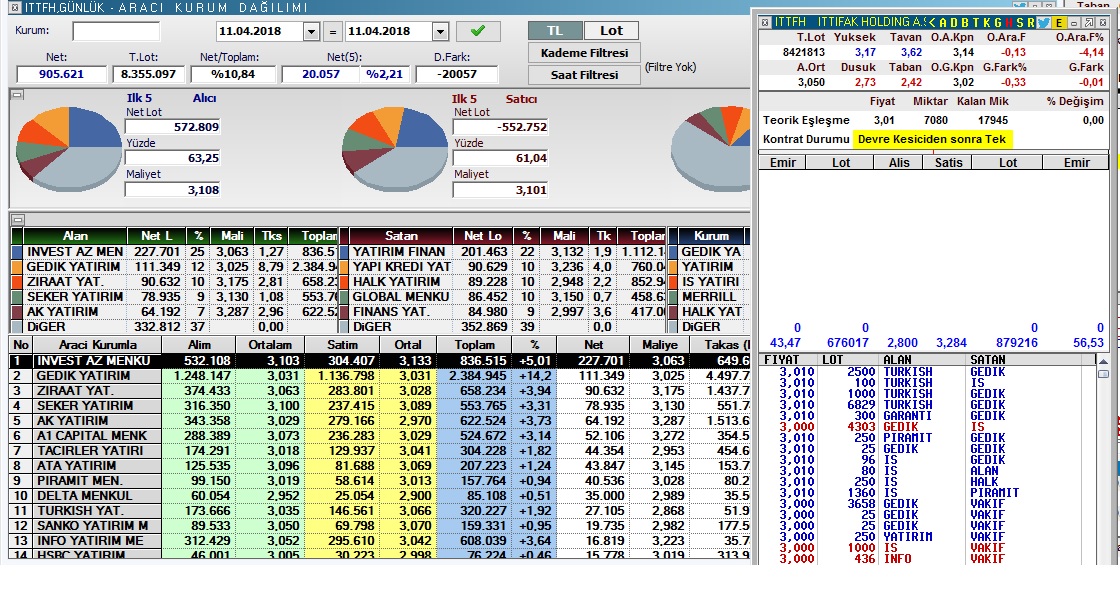1120x614 pixels.
Task: Click the Twitter bird icon in ITTFH window
Action: [1043, 23]
